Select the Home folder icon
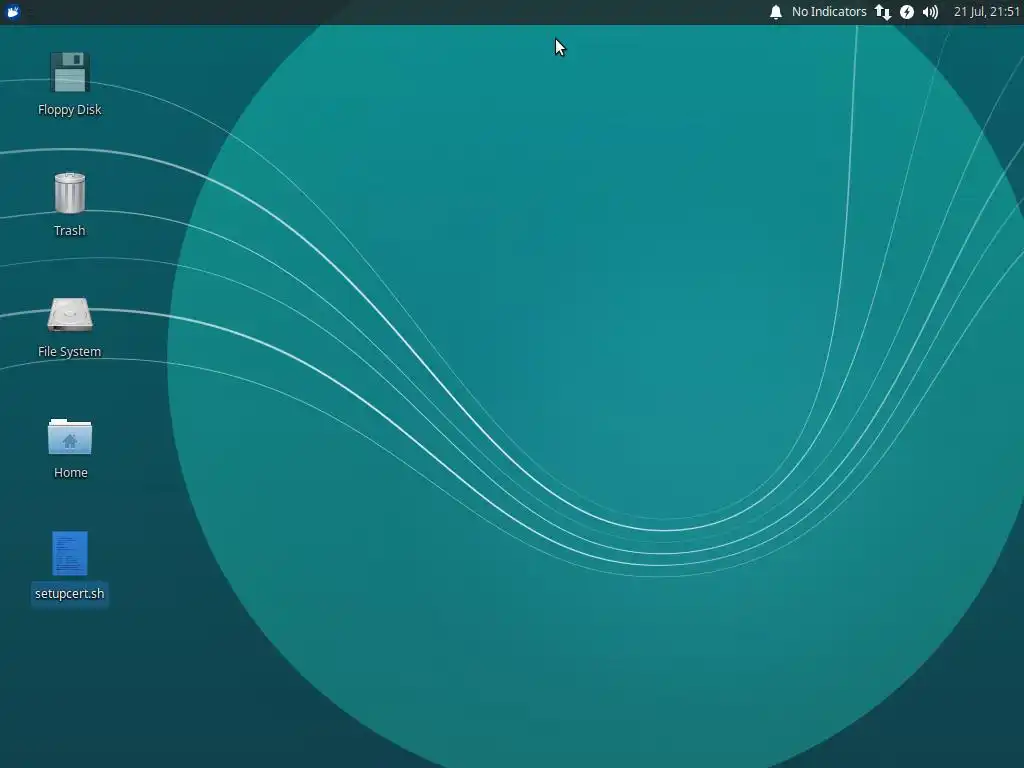The width and height of the screenshot is (1024, 768). tap(70, 436)
